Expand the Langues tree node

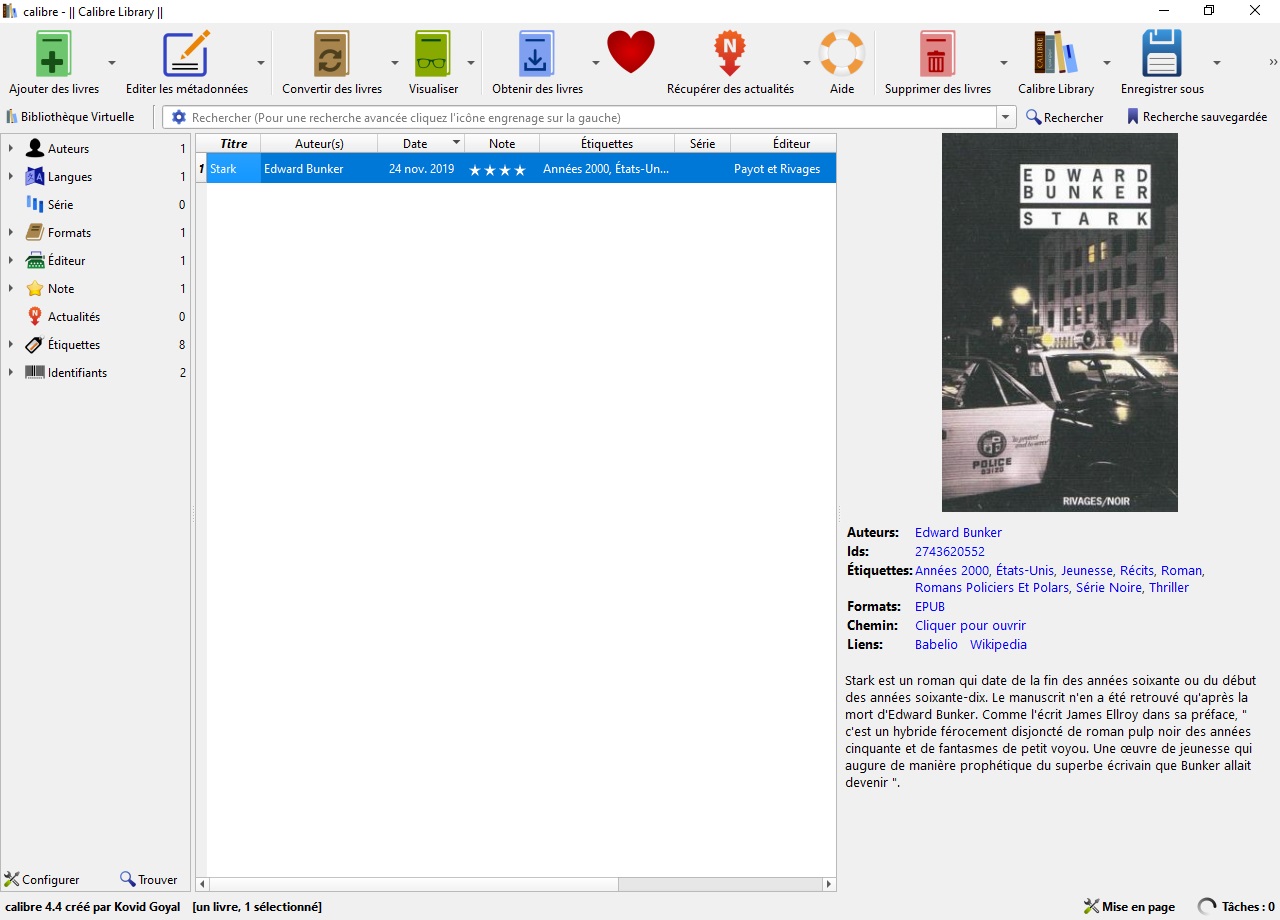[x=10, y=177]
